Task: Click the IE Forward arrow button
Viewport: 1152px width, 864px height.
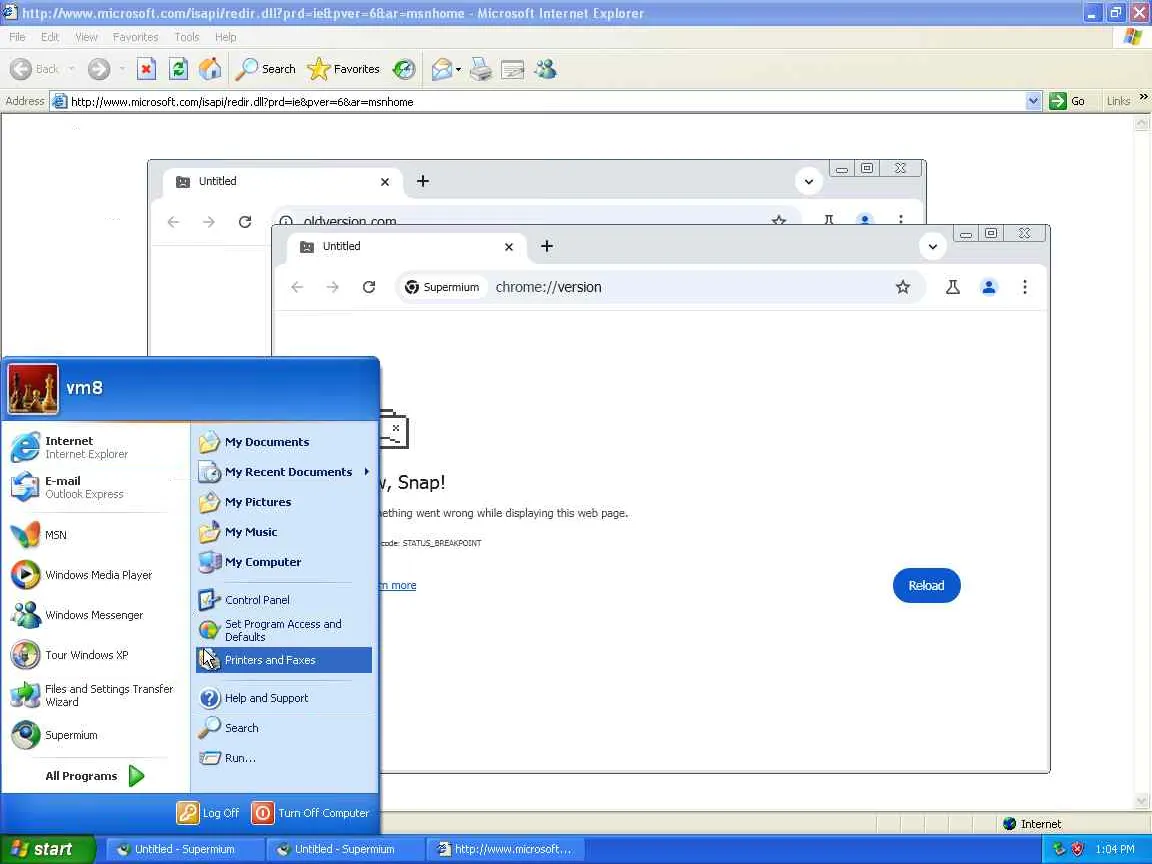Action: click(x=98, y=69)
